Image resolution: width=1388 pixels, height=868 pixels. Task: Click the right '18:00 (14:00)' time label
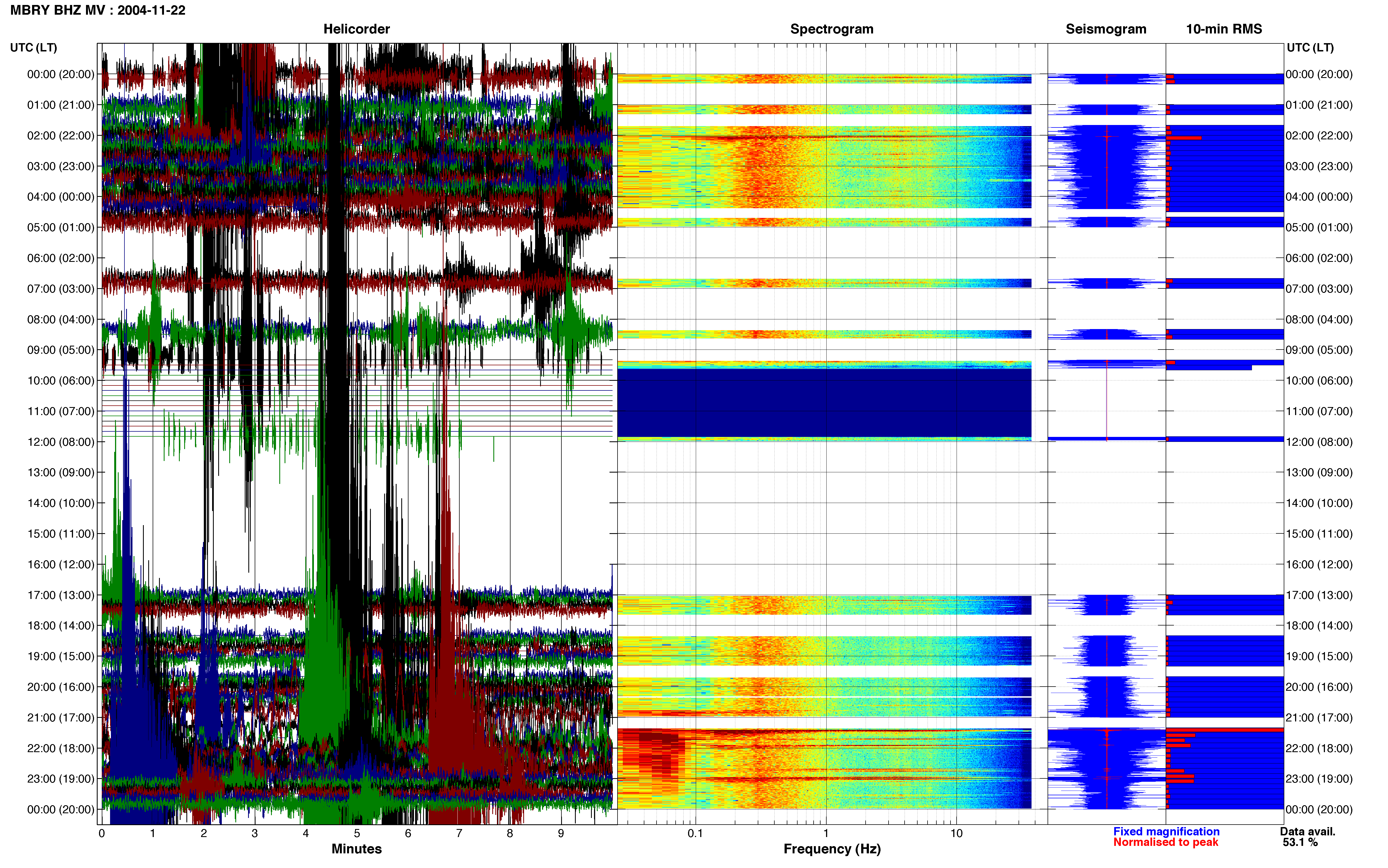click(x=1319, y=626)
